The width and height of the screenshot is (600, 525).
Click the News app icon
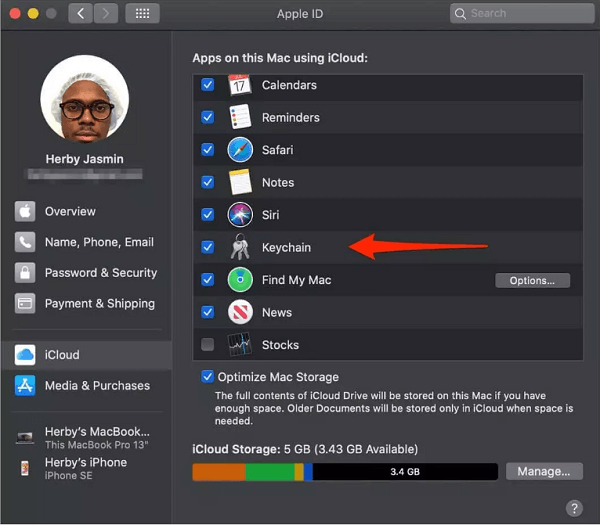click(x=240, y=312)
